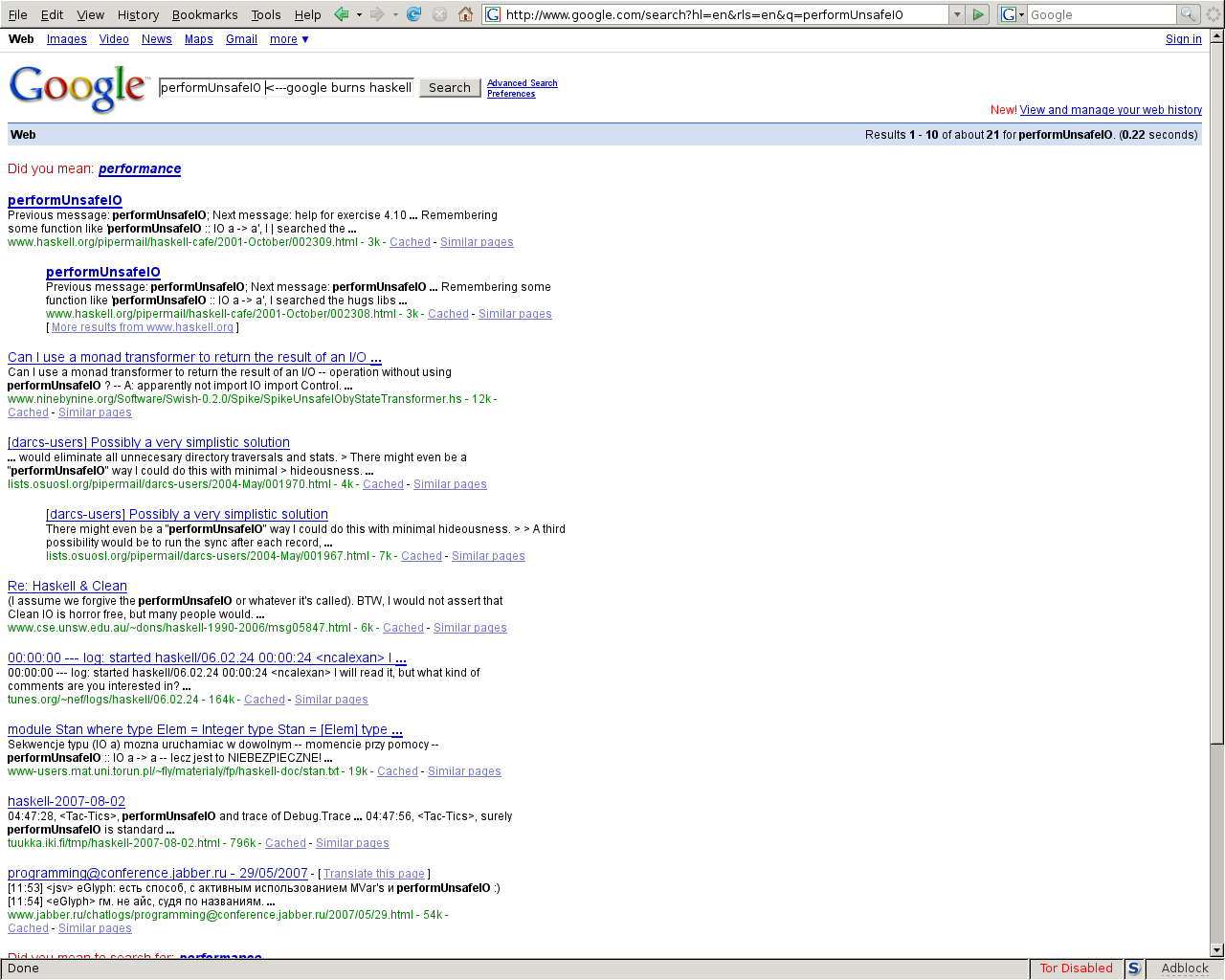Open Advanced Search link
Image resolution: width=1225 pixels, height=980 pixels.
click(523, 83)
